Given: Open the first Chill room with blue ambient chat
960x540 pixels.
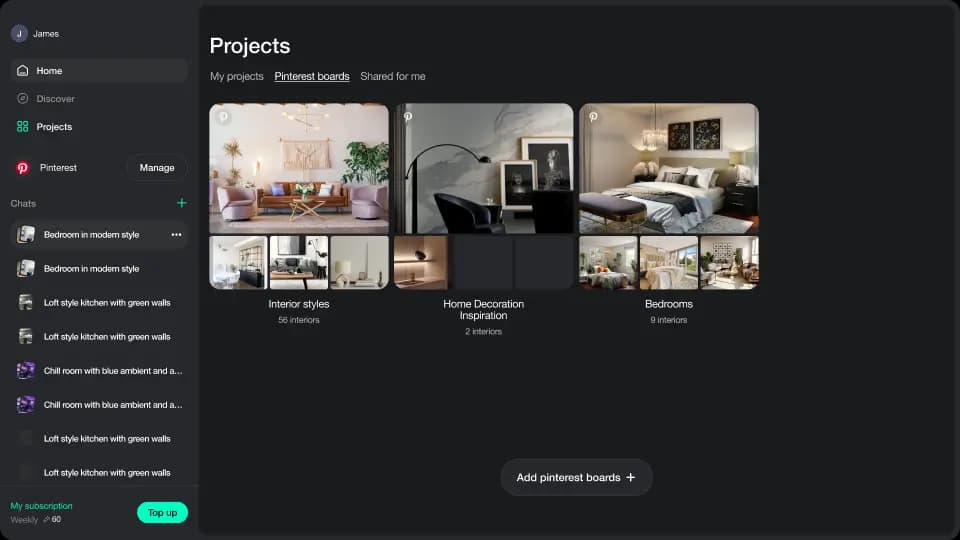Looking at the screenshot, I should [x=99, y=371].
